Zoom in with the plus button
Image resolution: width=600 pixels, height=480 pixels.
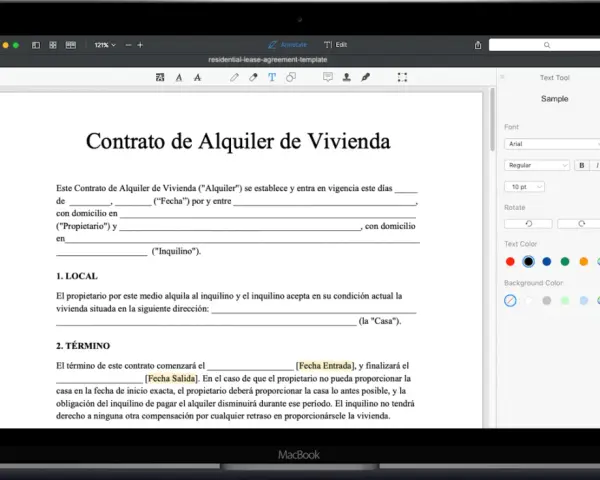(x=140, y=45)
